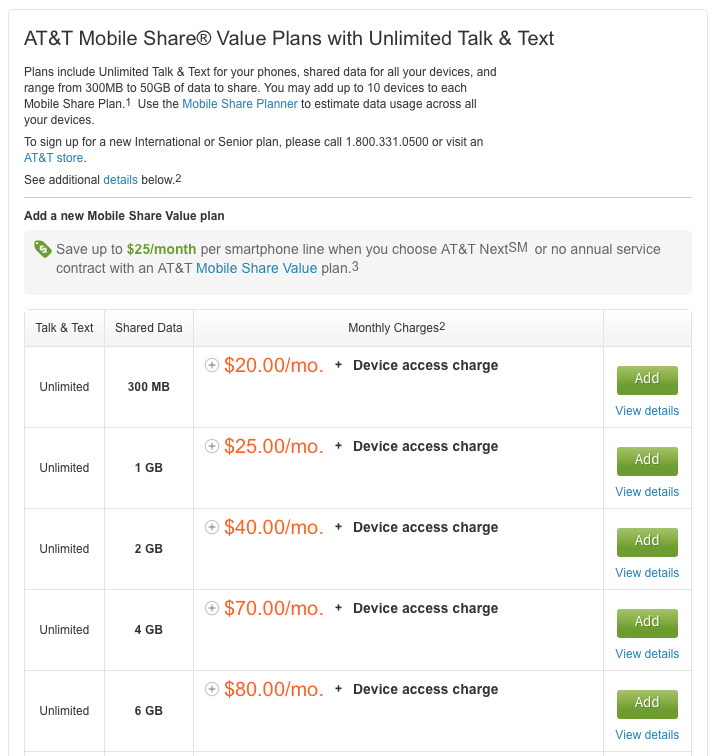Image resolution: width=714 pixels, height=756 pixels.
Task: View details for 2 GB plan
Action: tap(647, 573)
